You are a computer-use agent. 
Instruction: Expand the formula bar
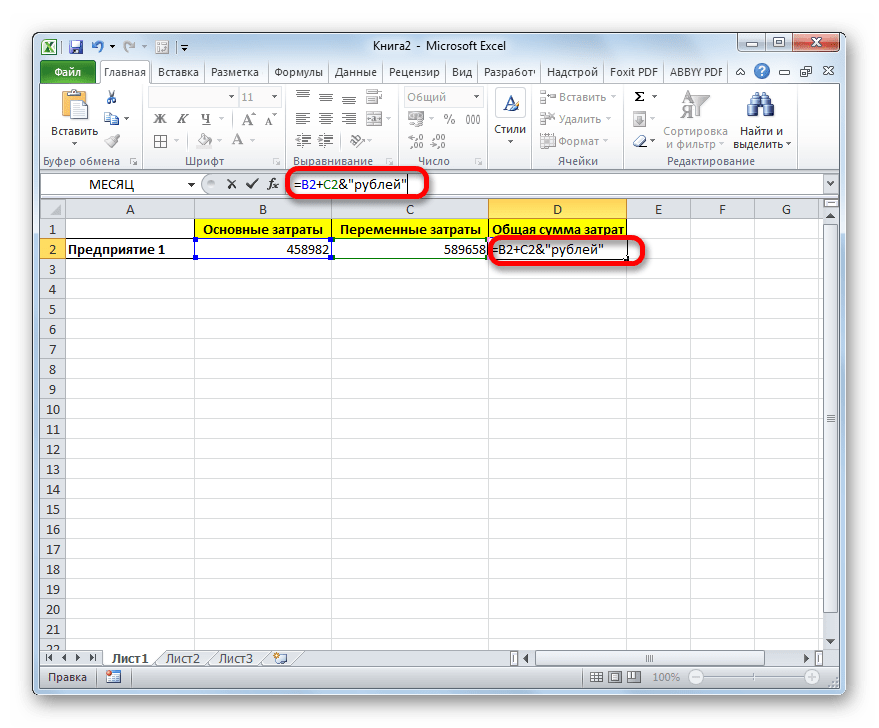point(830,183)
